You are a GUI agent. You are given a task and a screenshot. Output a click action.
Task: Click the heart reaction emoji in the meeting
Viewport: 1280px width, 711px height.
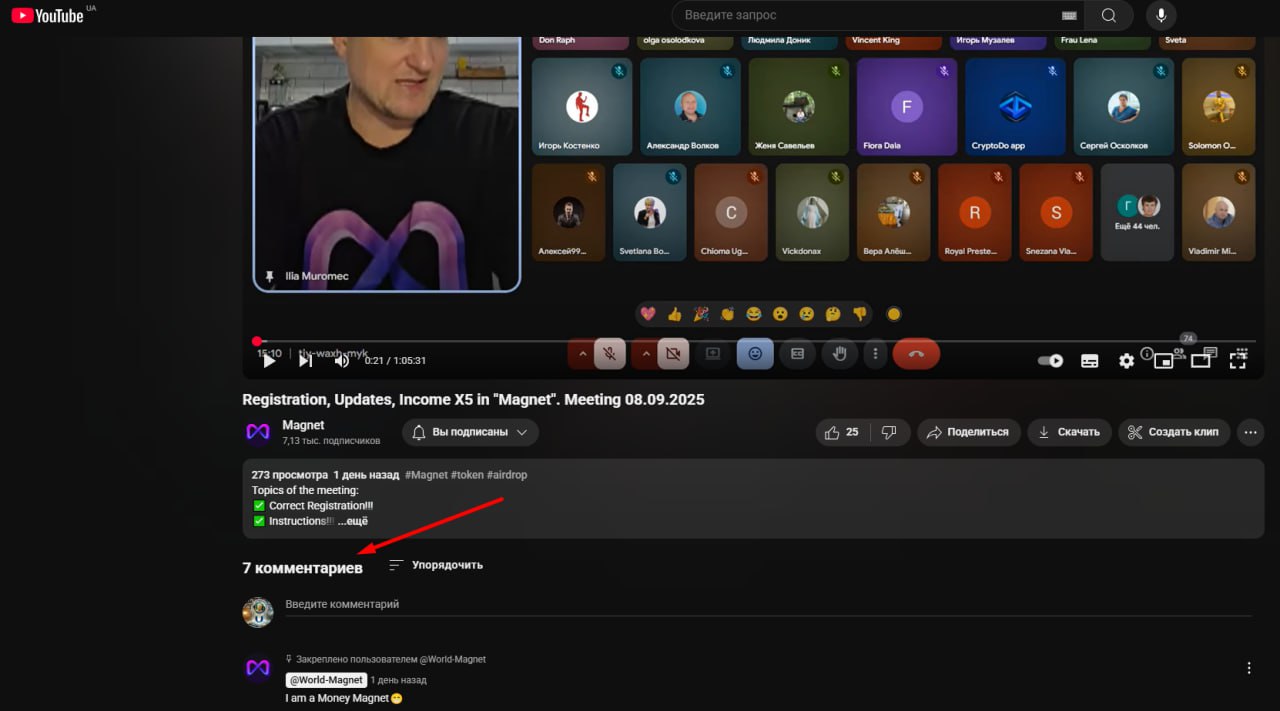[x=648, y=314]
